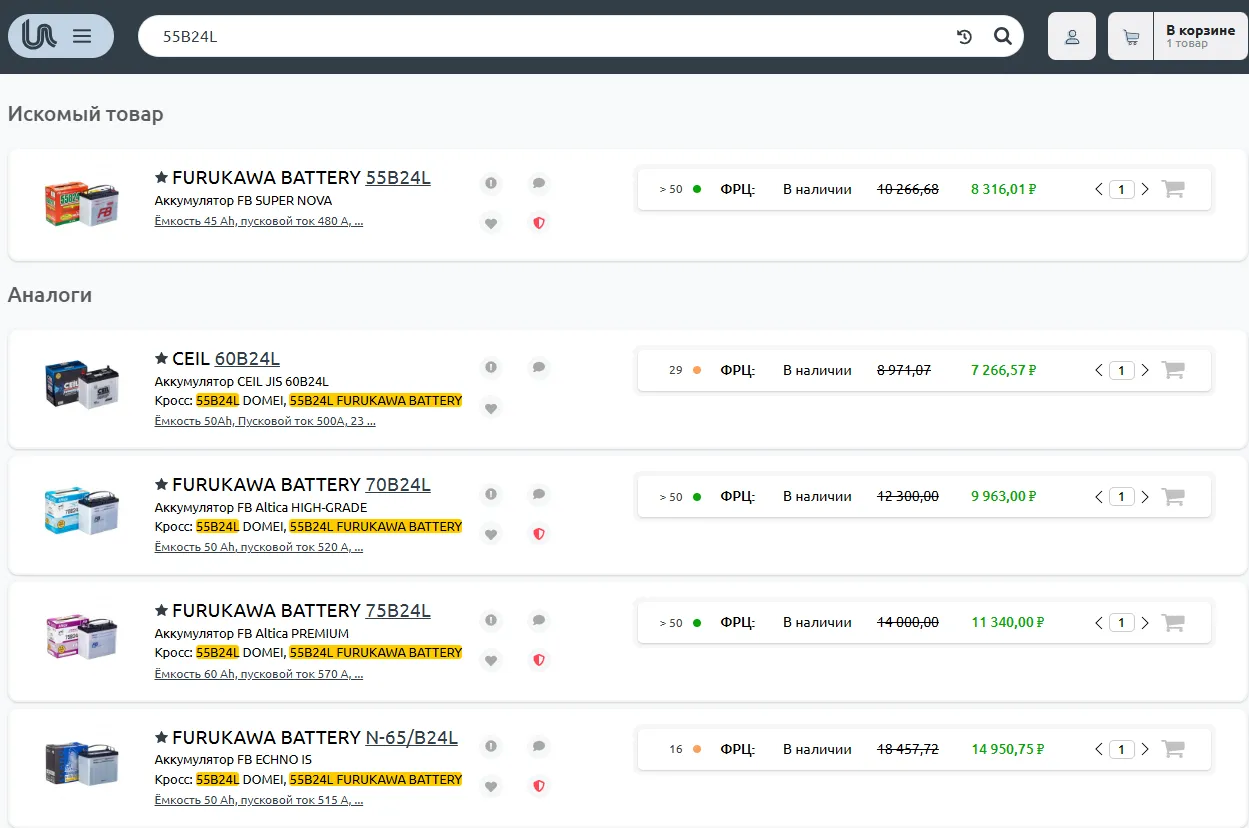Open the user account profile icon
1249x828 pixels.
point(1071,37)
